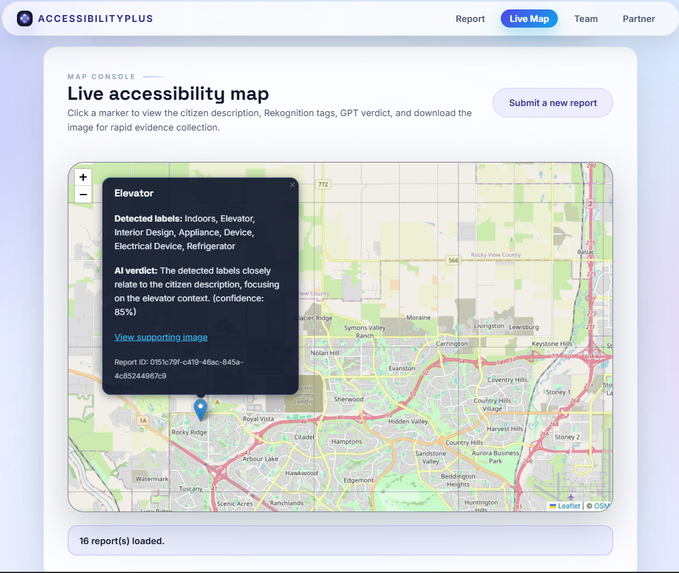679x573 pixels.
Task: Click the 566 highway shield
Action: coord(453,260)
